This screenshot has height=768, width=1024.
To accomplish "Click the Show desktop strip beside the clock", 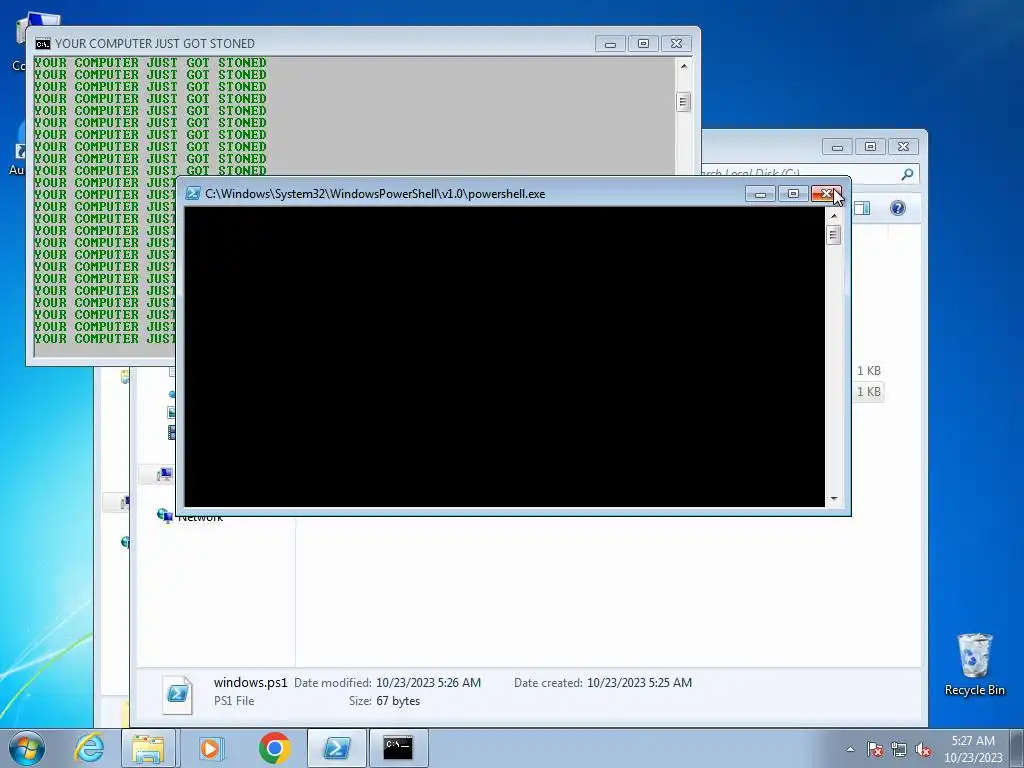I will point(1017,748).
